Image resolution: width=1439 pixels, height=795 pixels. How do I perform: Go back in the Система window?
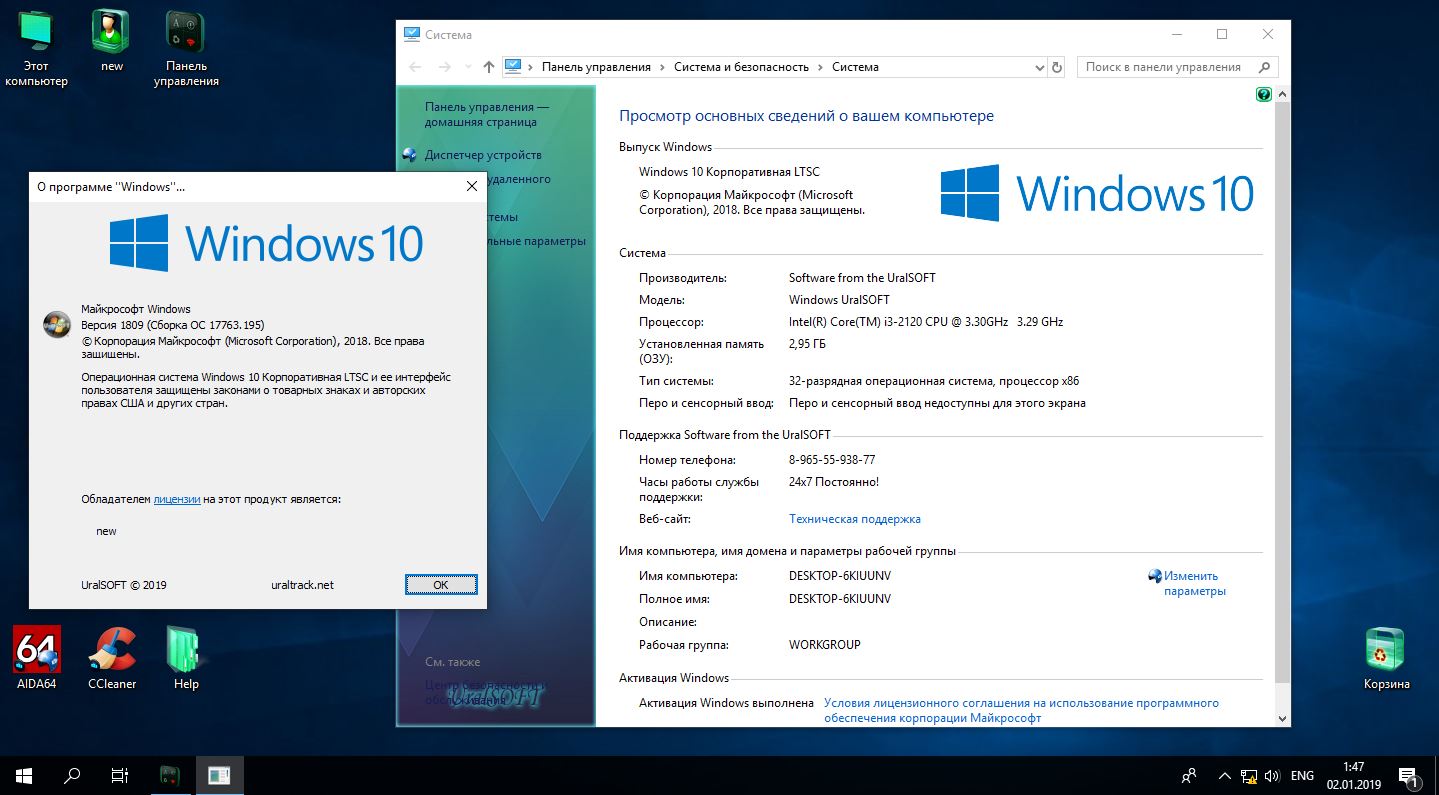pos(415,67)
